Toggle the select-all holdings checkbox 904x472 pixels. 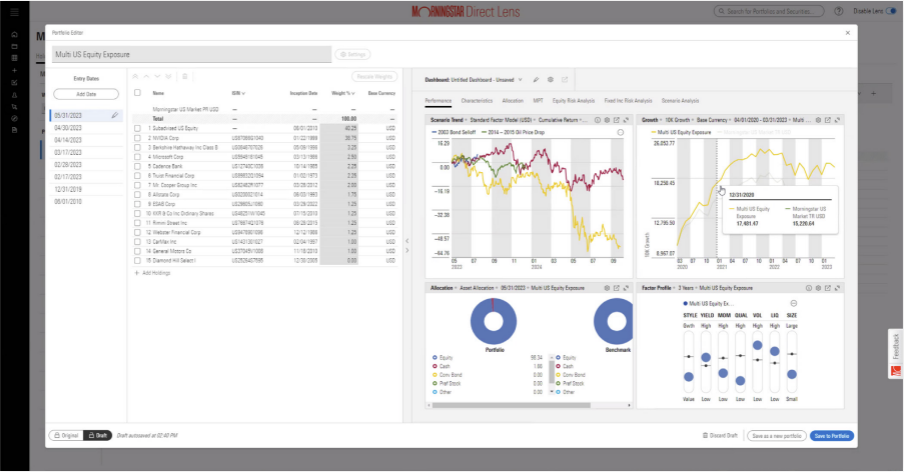coord(137,92)
